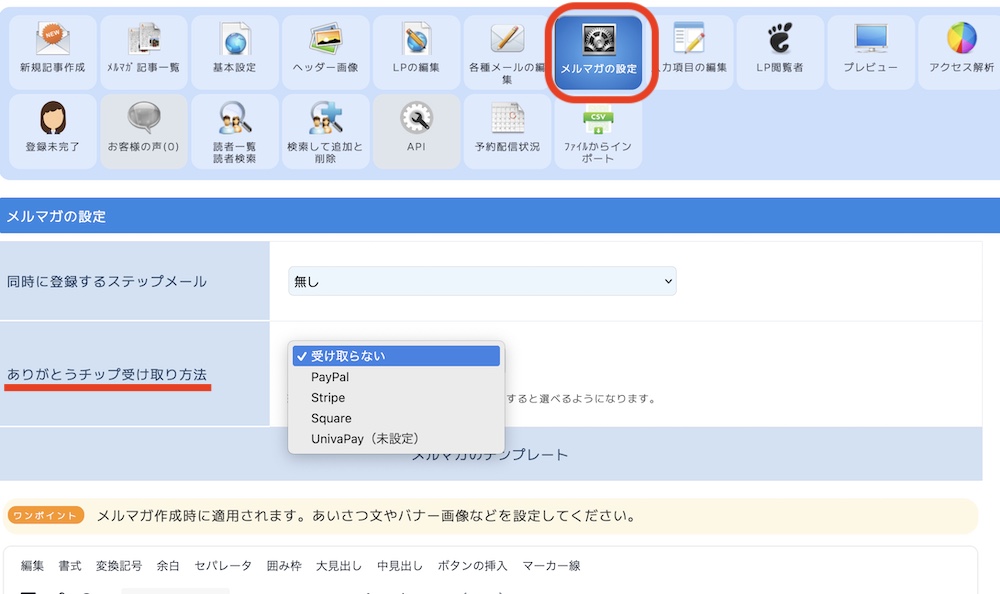Pick the Square payment option
Viewport: 1000px width, 594px height.
[x=331, y=418]
